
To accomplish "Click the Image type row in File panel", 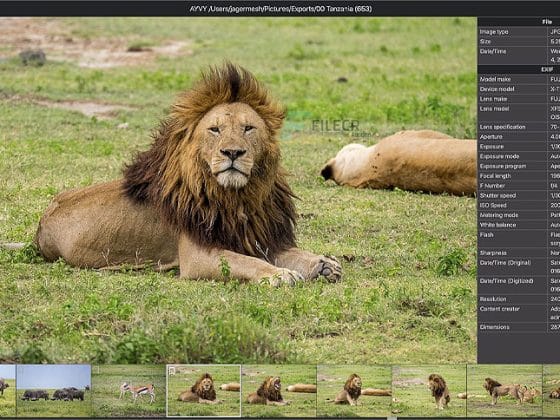I will tap(519, 32).
